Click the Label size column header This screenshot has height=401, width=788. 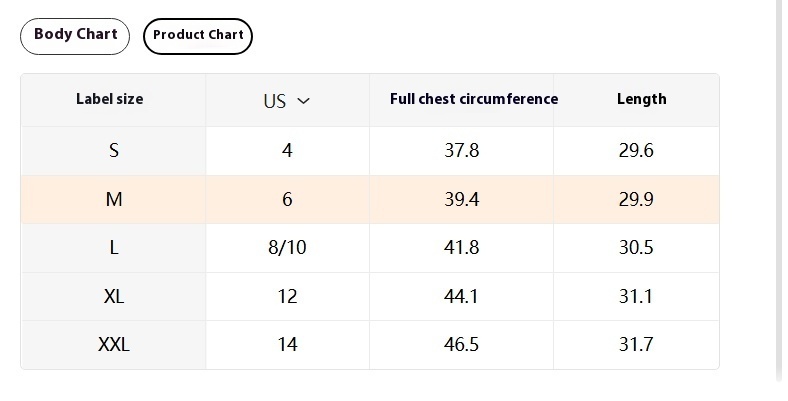coord(110,99)
